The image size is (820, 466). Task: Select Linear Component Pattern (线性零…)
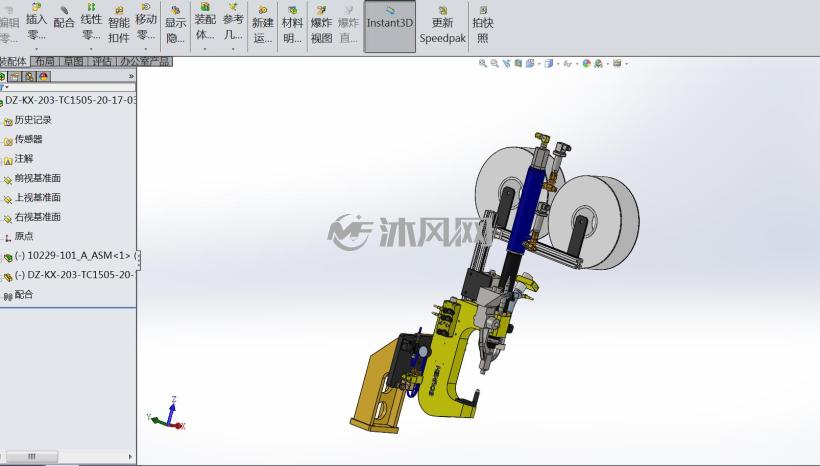(x=91, y=22)
